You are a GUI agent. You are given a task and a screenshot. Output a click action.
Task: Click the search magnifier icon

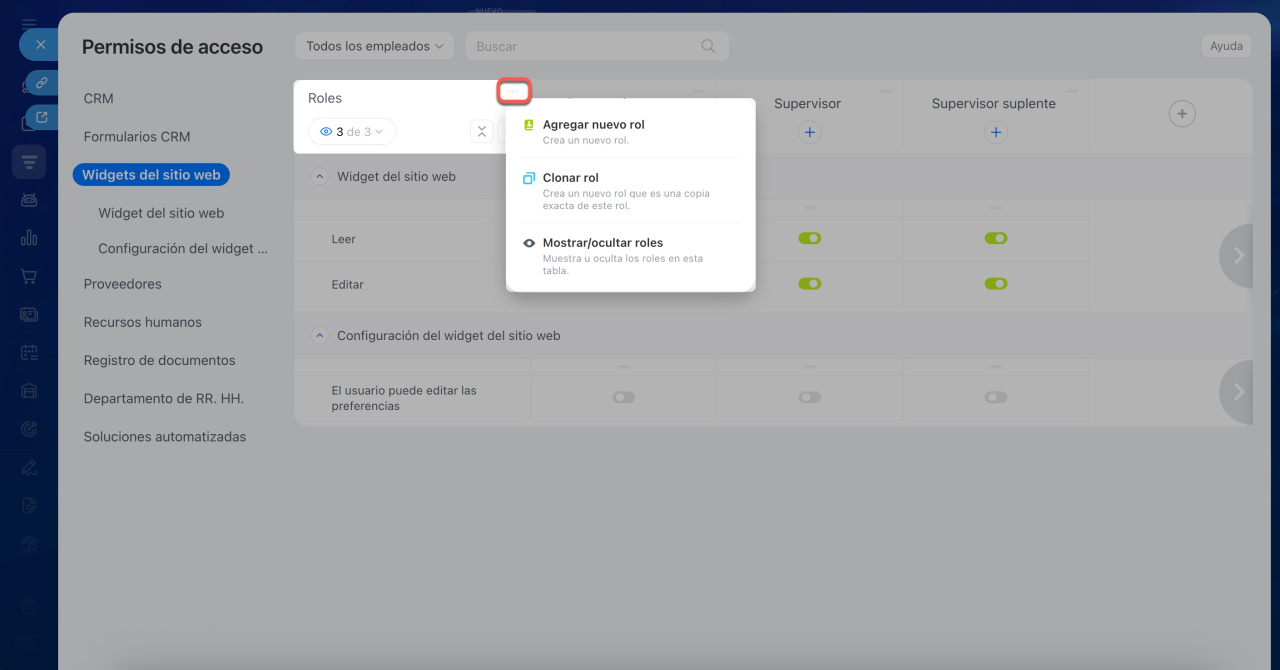click(708, 46)
